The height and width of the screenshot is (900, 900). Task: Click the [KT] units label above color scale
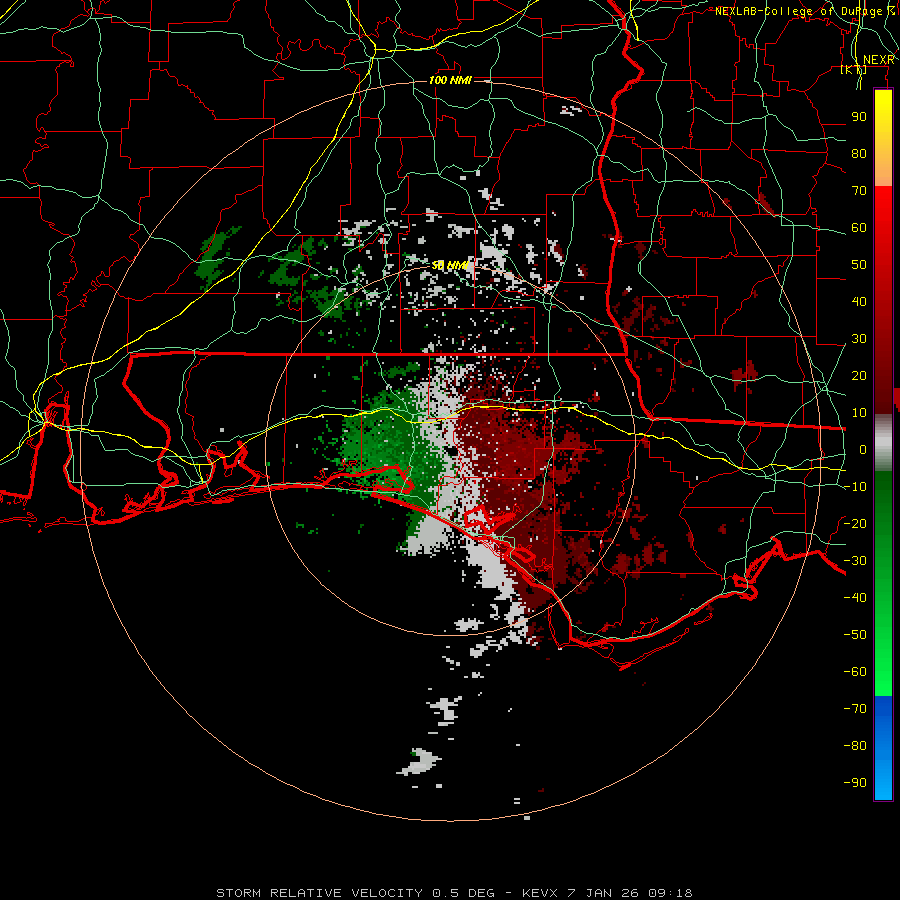tap(854, 70)
